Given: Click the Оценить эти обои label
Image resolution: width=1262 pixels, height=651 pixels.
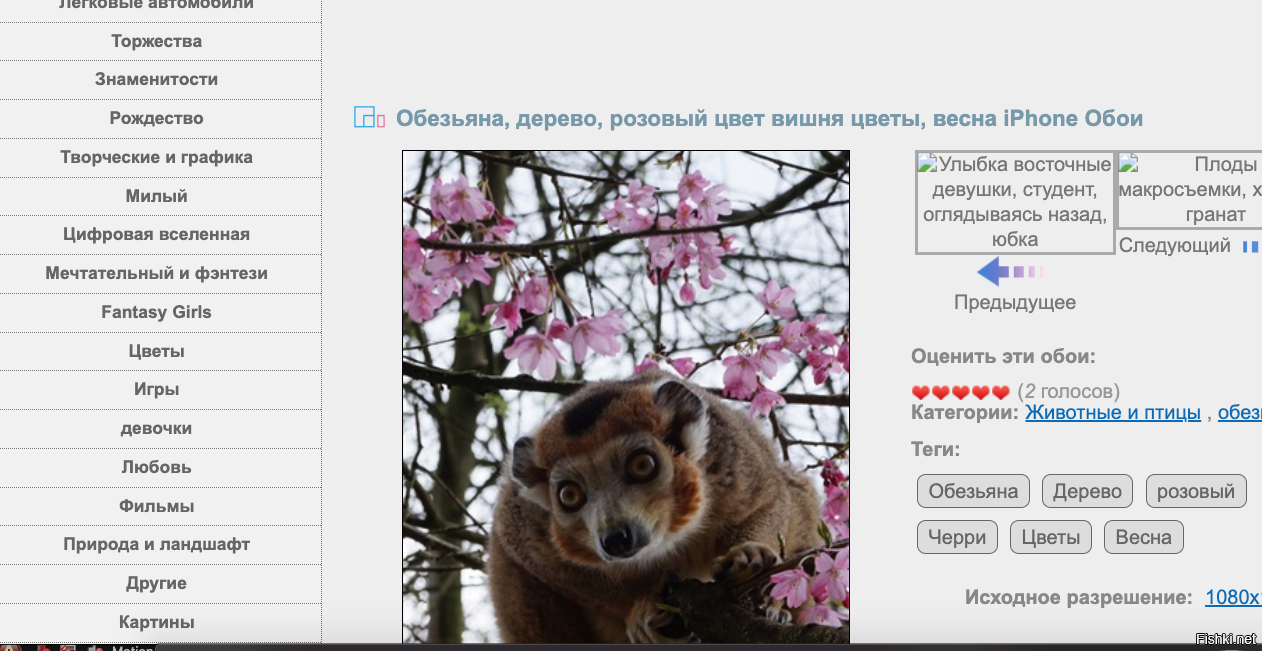Looking at the screenshot, I should [x=1003, y=356].
